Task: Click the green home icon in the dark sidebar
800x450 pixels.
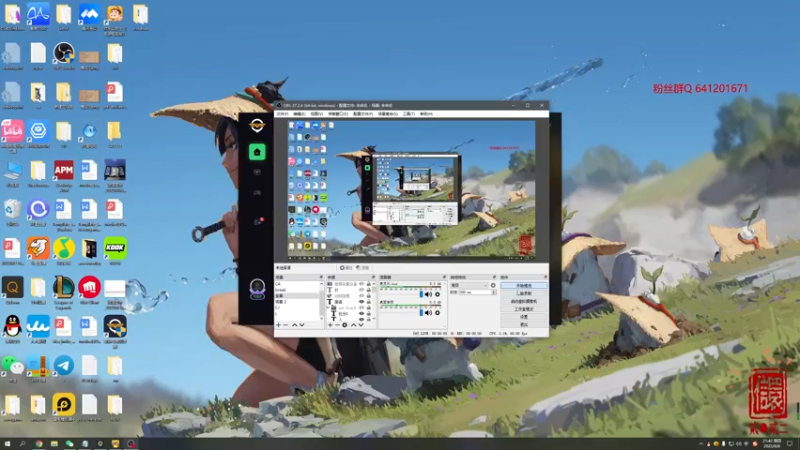Action: [257, 152]
